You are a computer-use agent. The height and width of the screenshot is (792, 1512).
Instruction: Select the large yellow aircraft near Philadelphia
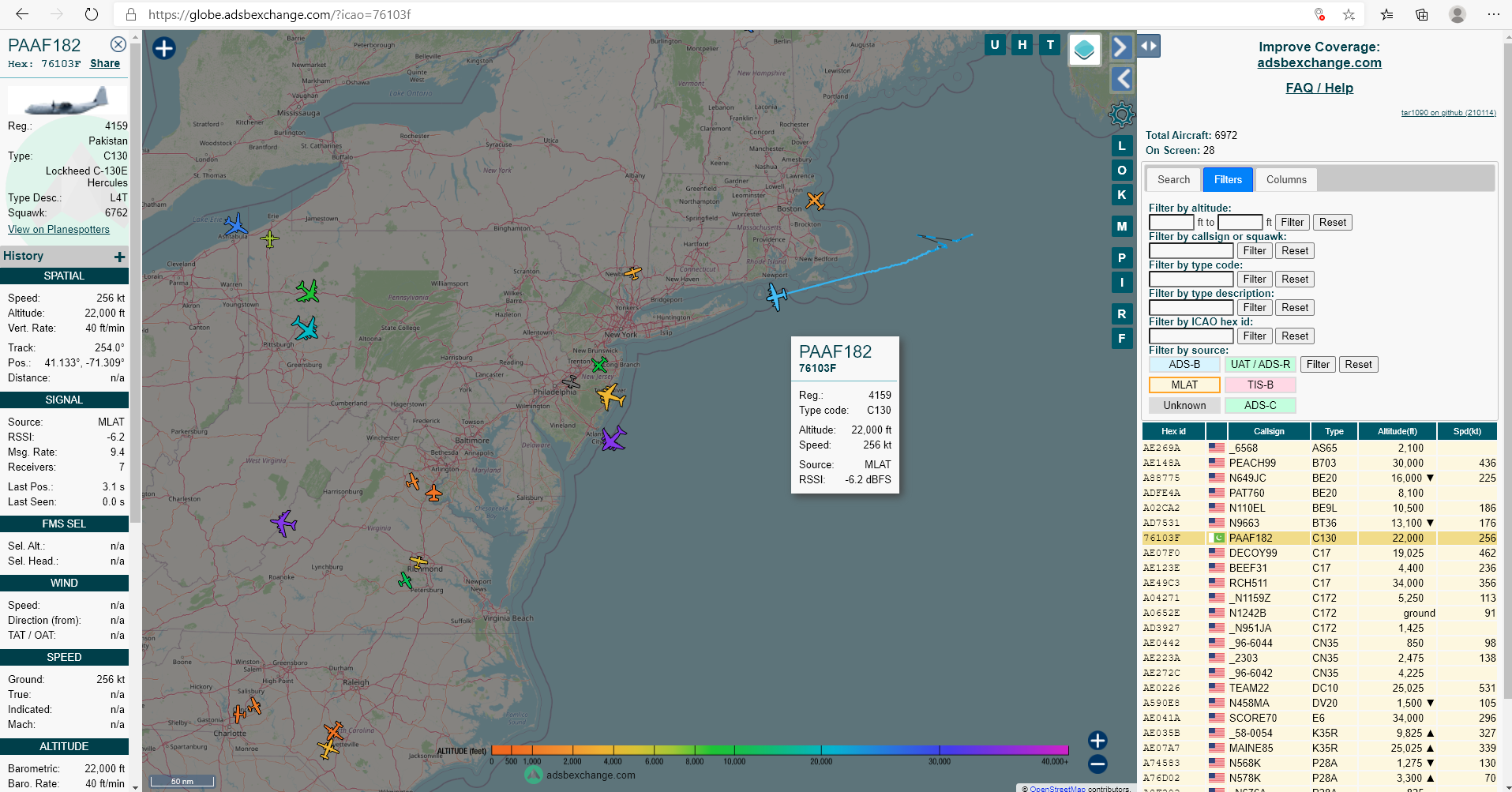(610, 396)
